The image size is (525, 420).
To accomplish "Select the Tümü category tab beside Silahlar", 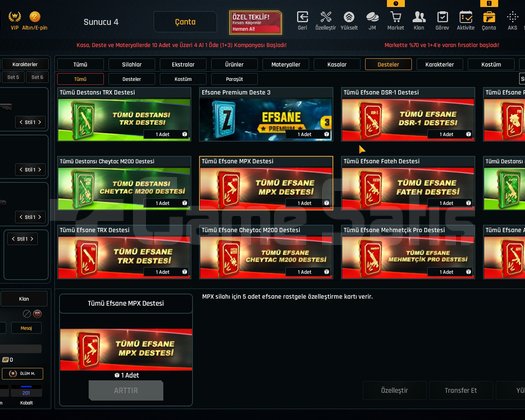I will pos(80,64).
